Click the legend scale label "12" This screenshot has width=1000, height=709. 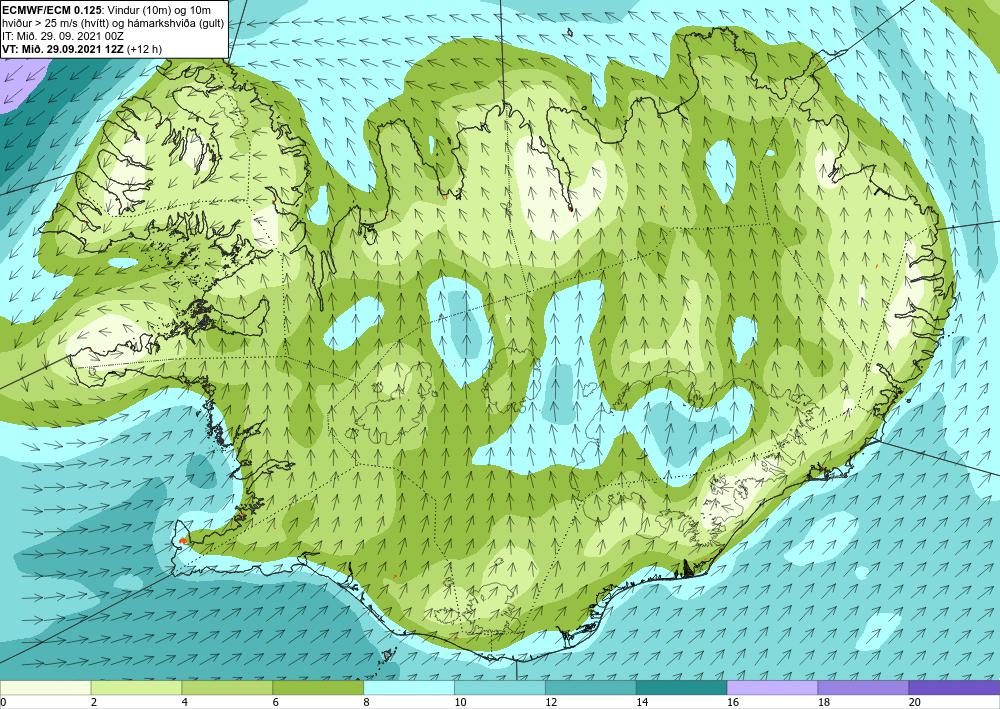551,703
